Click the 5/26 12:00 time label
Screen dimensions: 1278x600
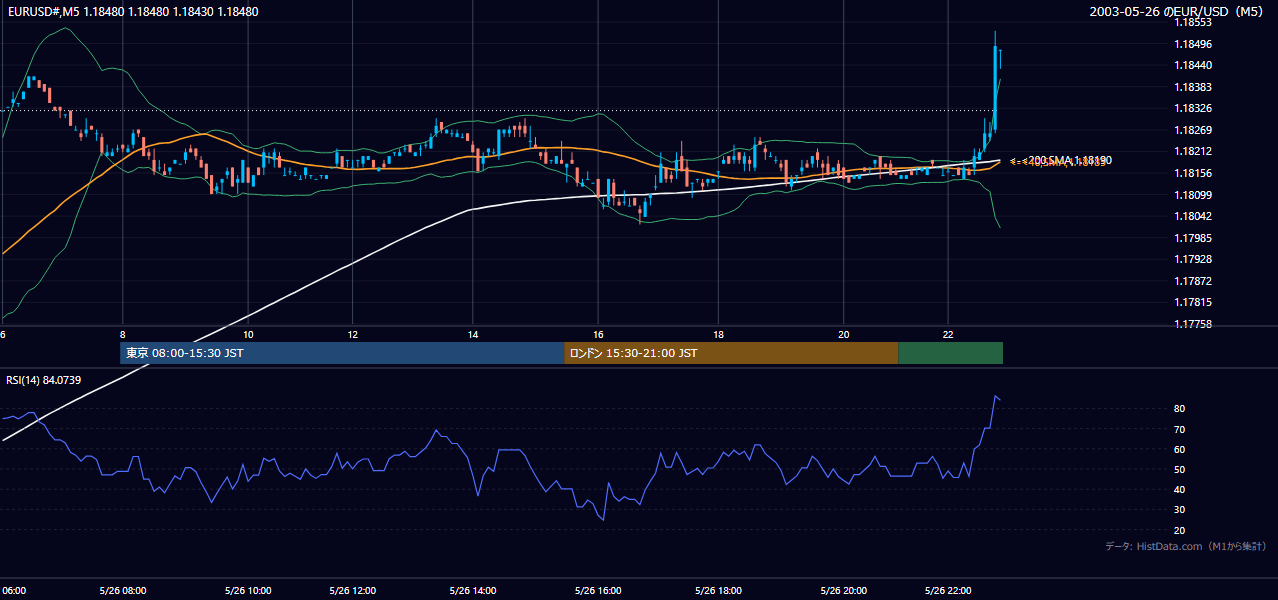point(351,591)
